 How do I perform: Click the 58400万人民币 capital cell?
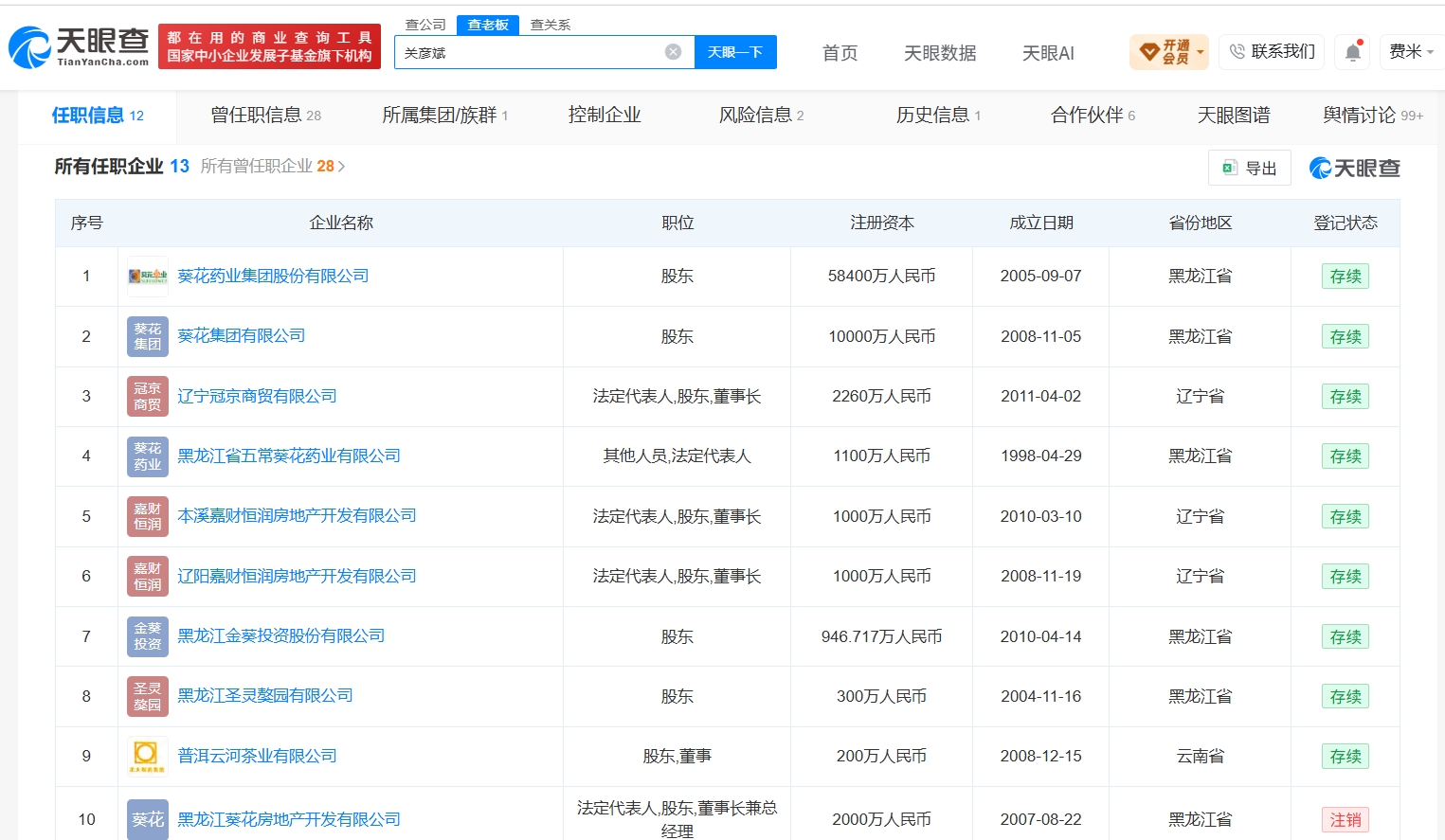tap(882, 276)
